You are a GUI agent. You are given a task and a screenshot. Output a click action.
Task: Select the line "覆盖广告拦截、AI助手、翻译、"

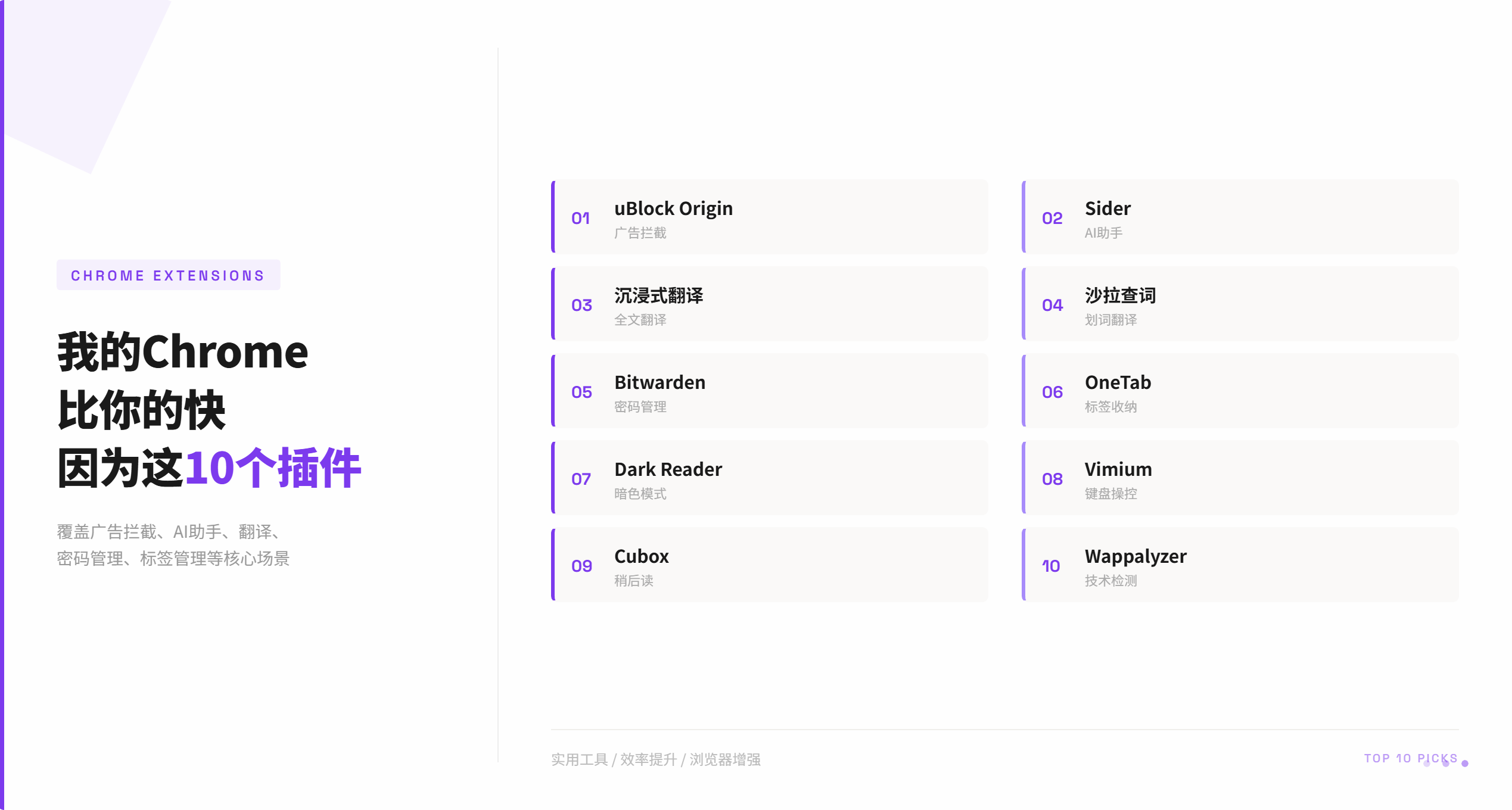tap(169, 531)
